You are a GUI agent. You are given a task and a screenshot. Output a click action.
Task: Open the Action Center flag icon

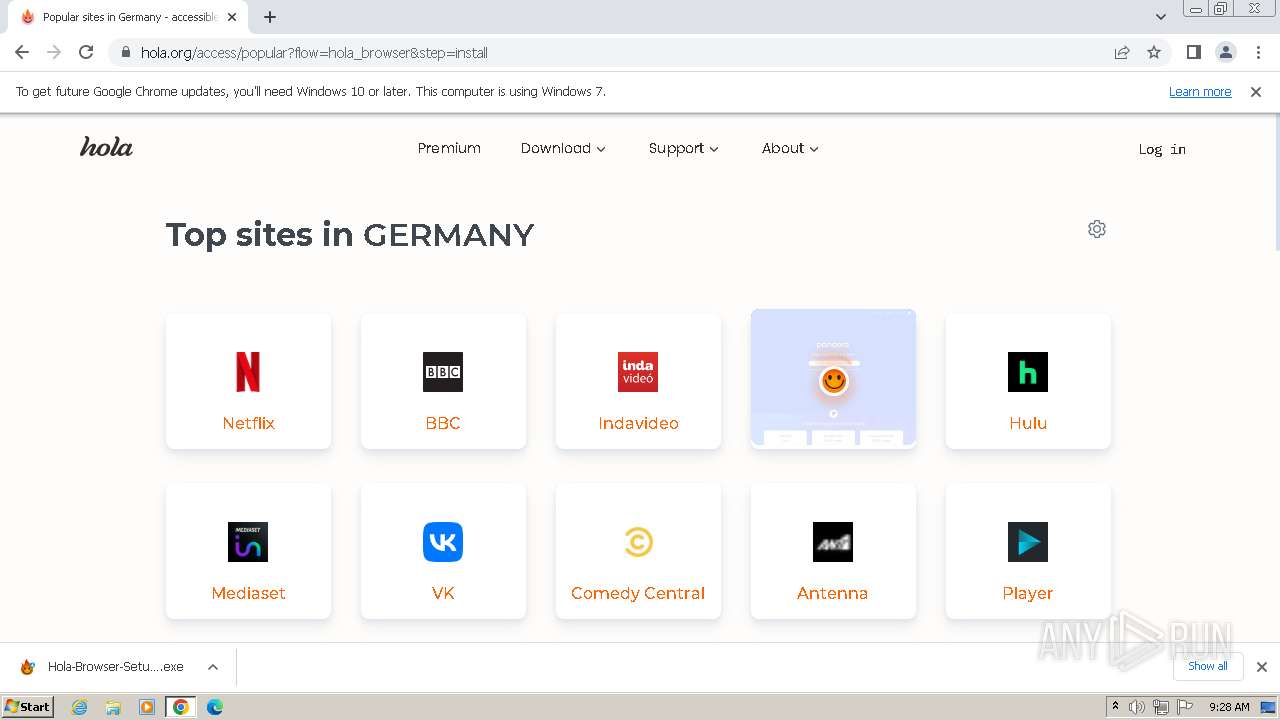pyautogui.click(x=1183, y=707)
